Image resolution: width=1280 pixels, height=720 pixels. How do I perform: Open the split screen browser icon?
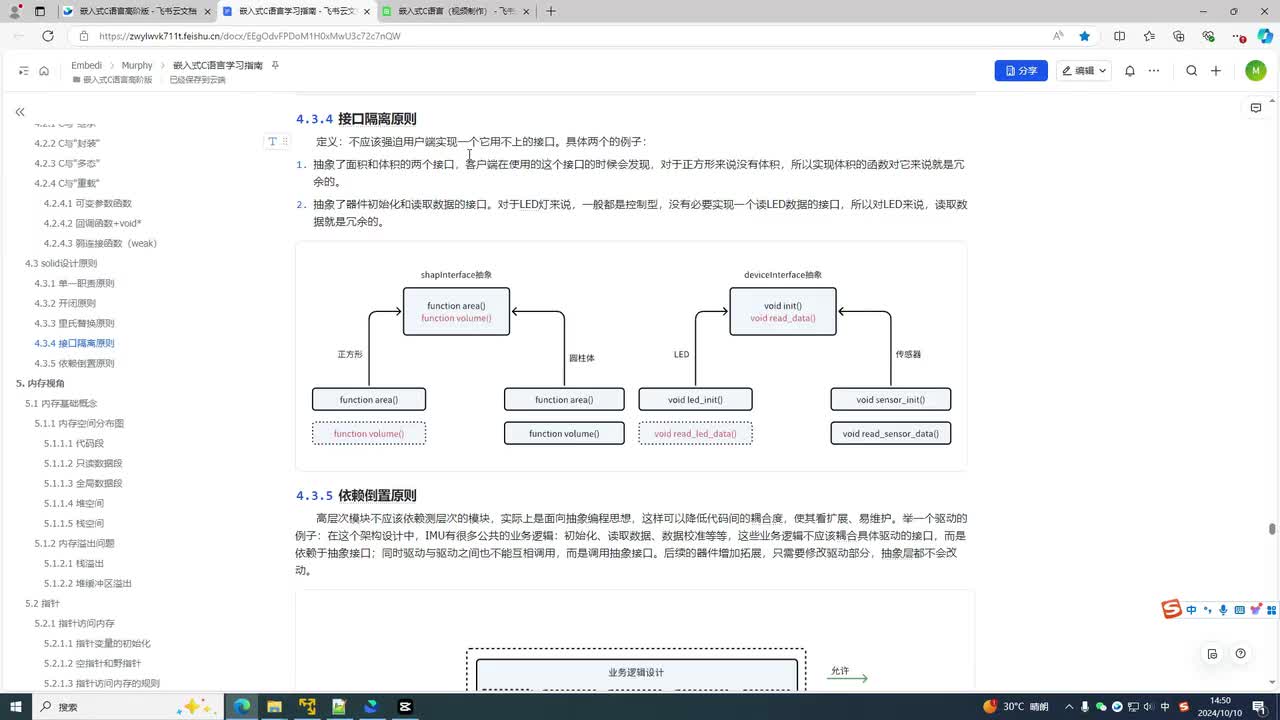coord(1119,36)
